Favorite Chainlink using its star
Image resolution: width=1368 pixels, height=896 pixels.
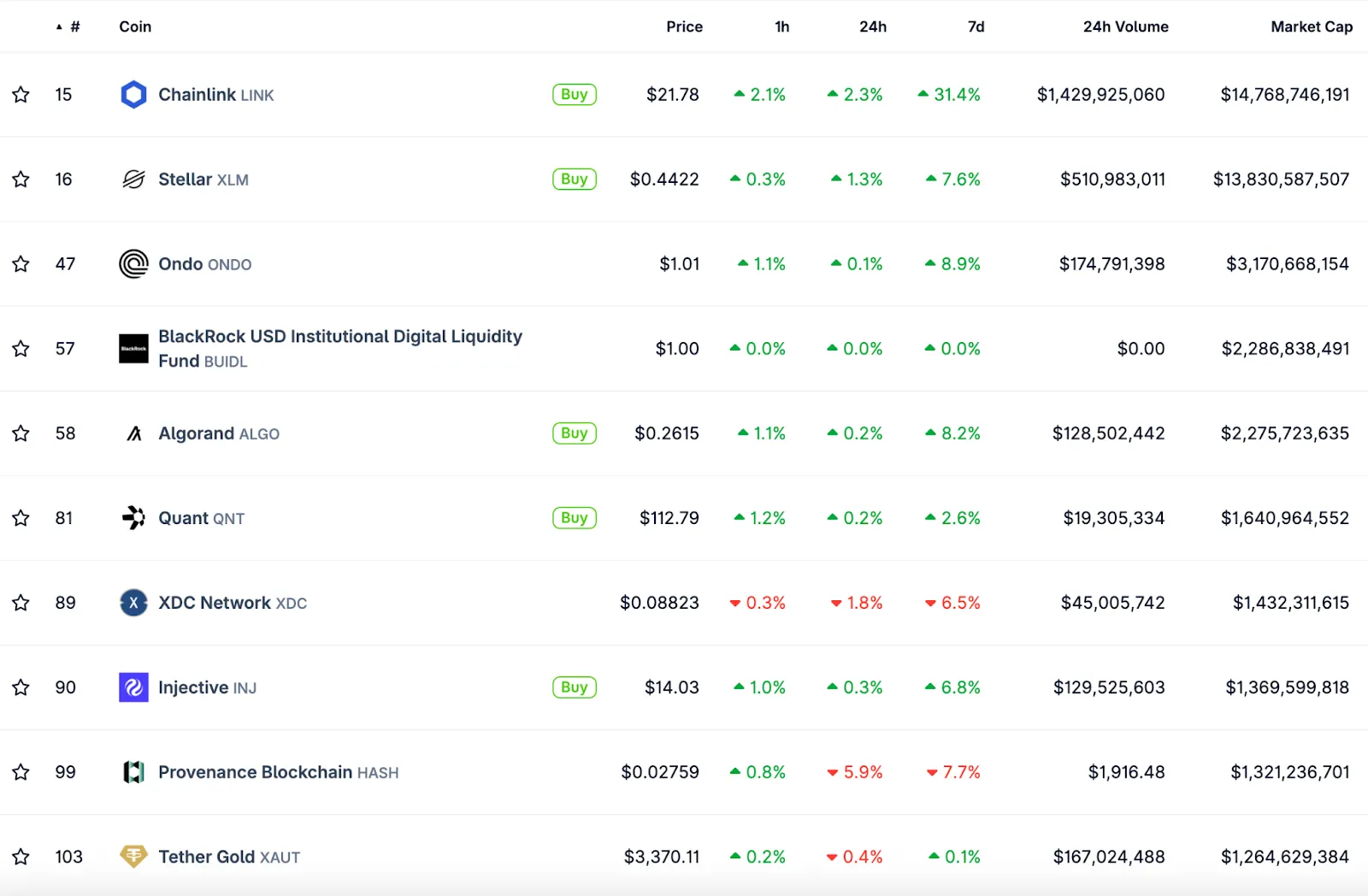(x=20, y=94)
